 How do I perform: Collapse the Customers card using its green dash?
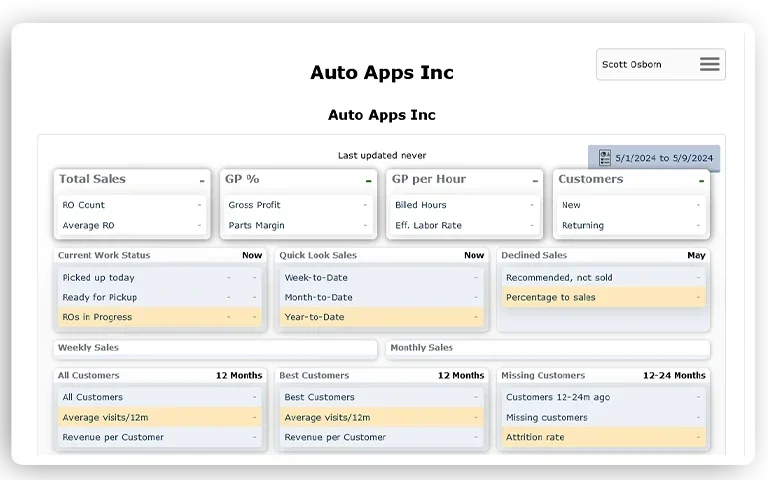click(x=701, y=181)
